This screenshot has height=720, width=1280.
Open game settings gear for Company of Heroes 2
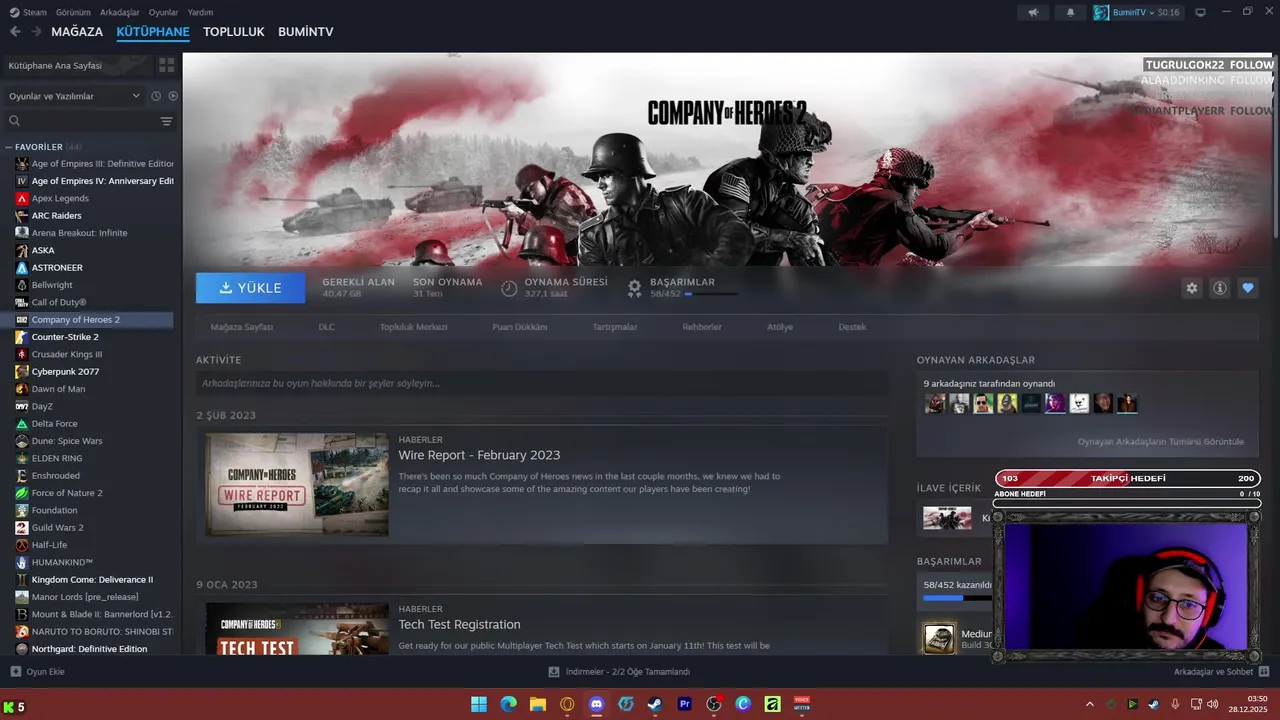click(1191, 288)
